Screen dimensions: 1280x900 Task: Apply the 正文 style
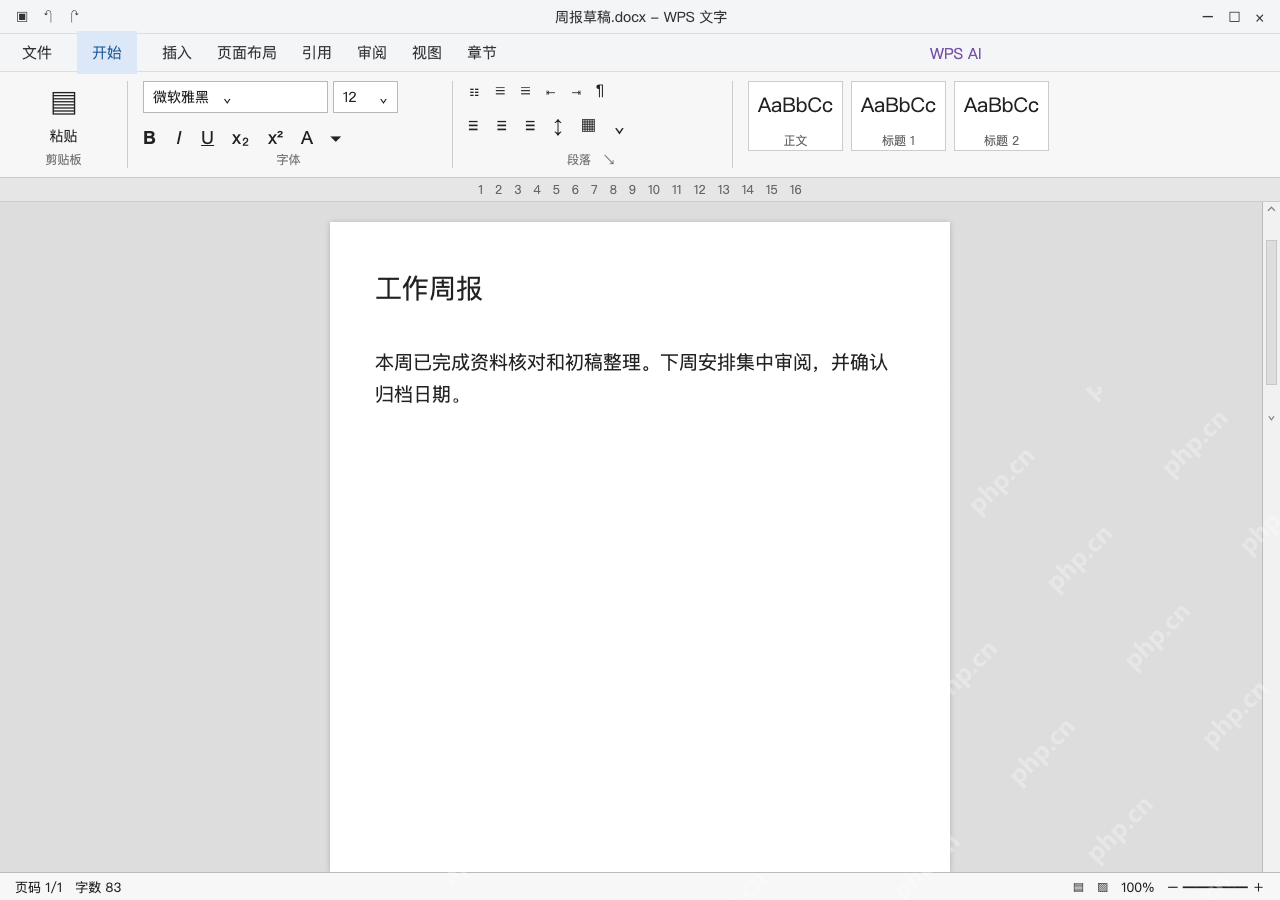point(795,116)
